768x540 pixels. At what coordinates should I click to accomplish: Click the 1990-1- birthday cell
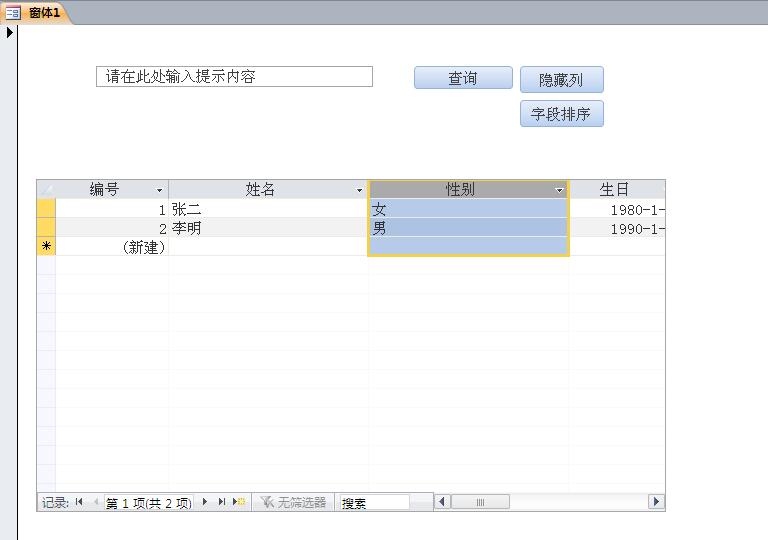click(617, 228)
